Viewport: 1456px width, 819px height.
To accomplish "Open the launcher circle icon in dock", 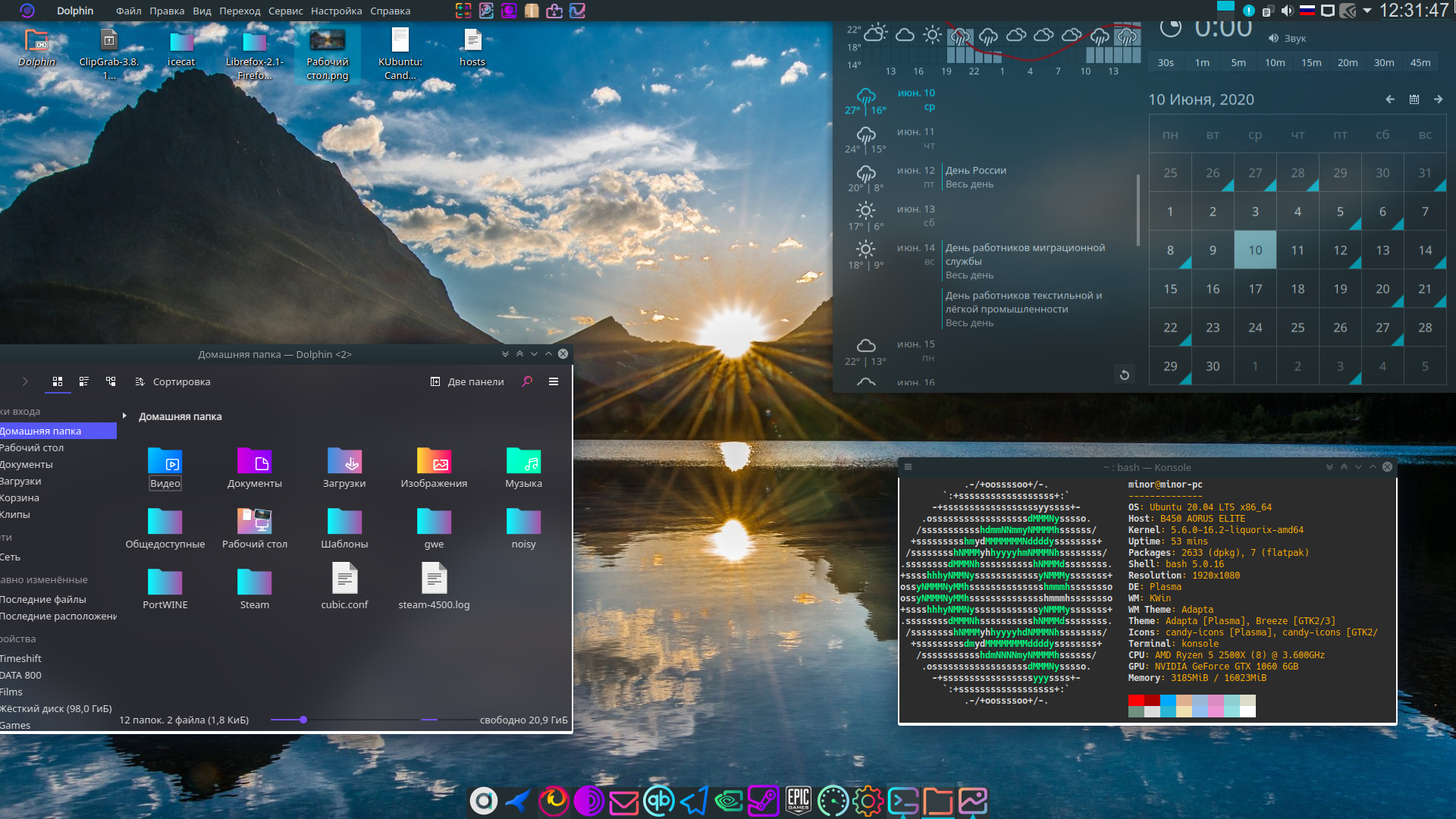I will coord(484,801).
